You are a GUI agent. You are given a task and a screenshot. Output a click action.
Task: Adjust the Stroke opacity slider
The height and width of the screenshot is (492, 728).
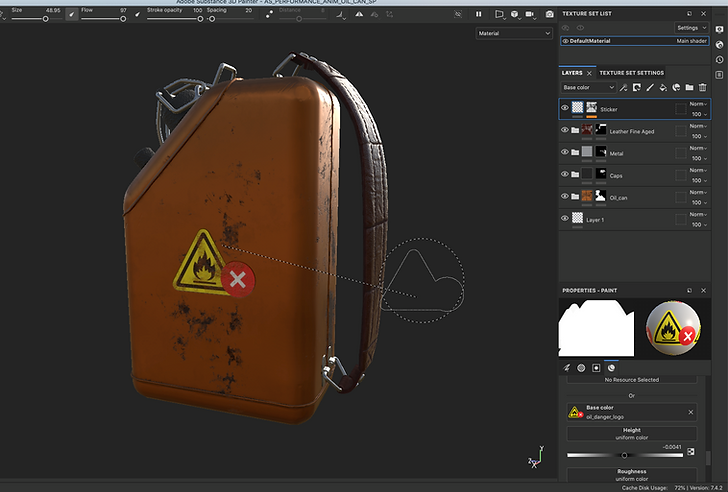coord(175,19)
